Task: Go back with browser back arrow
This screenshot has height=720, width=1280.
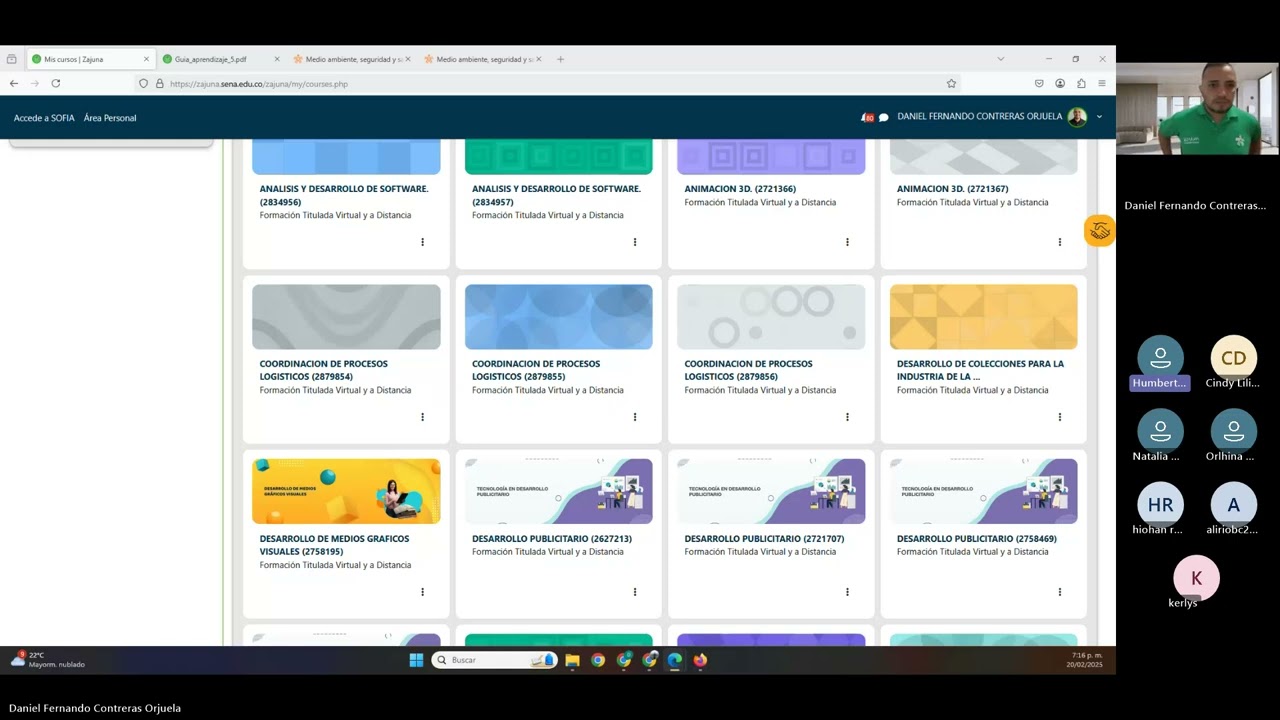Action: 13,84
